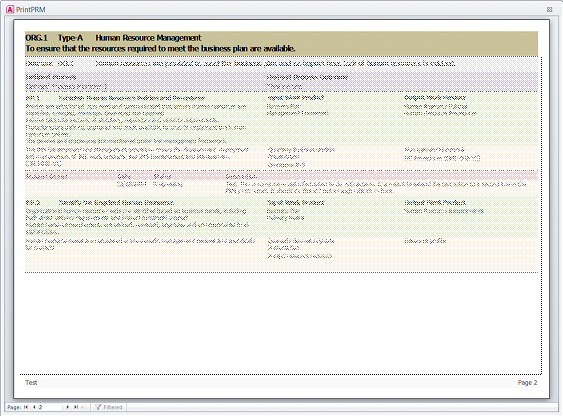Click the funnel icon in the Filtered indicator
563x416 pixels.
(98, 407)
